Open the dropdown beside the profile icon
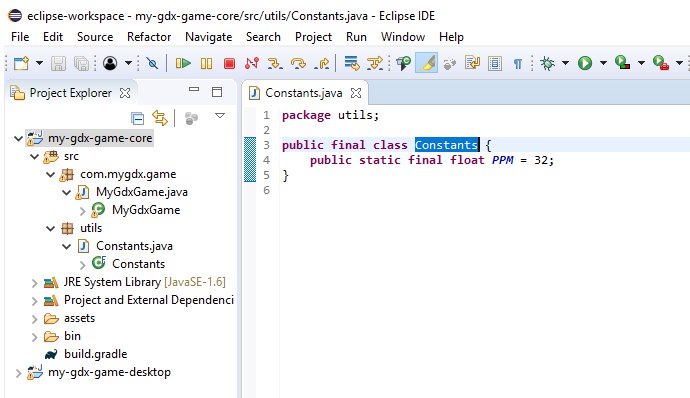 tap(128, 63)
